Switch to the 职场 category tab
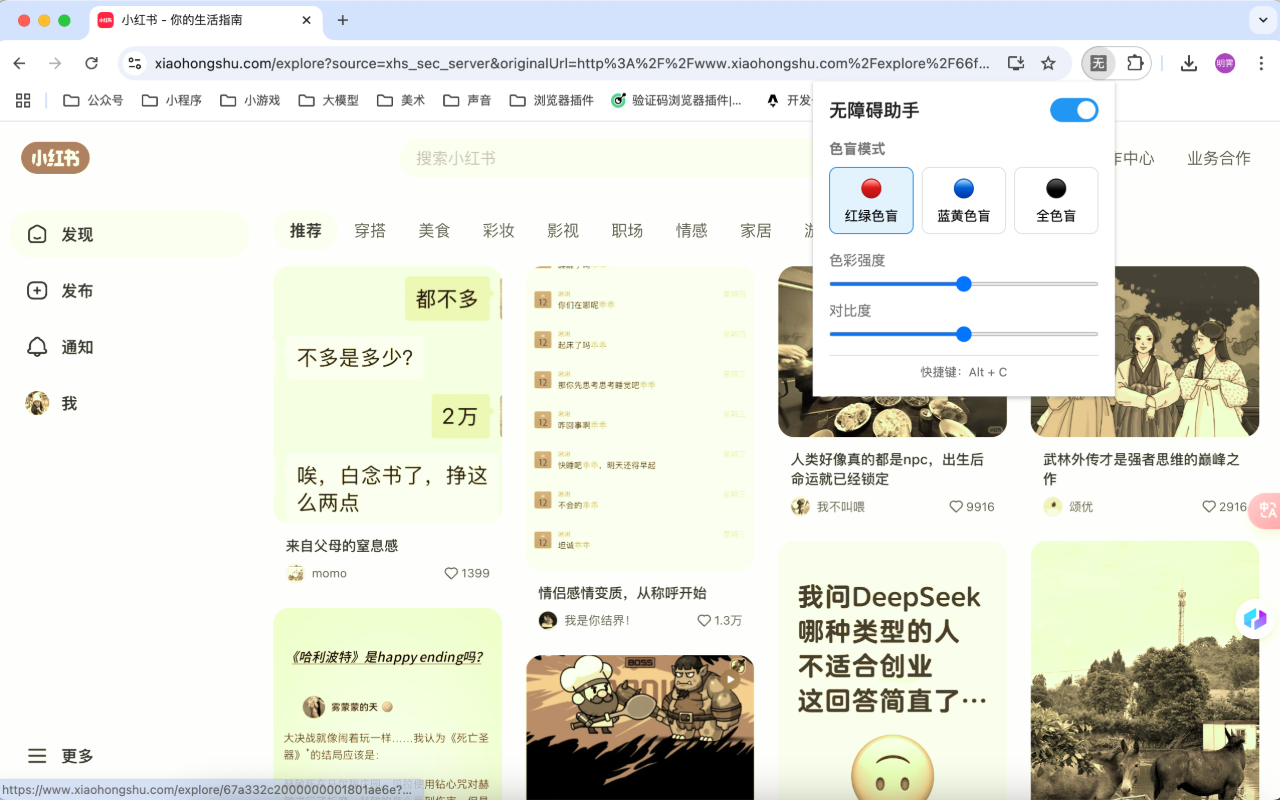Screen dimensions: 1280x800 (x=627, y=231)
